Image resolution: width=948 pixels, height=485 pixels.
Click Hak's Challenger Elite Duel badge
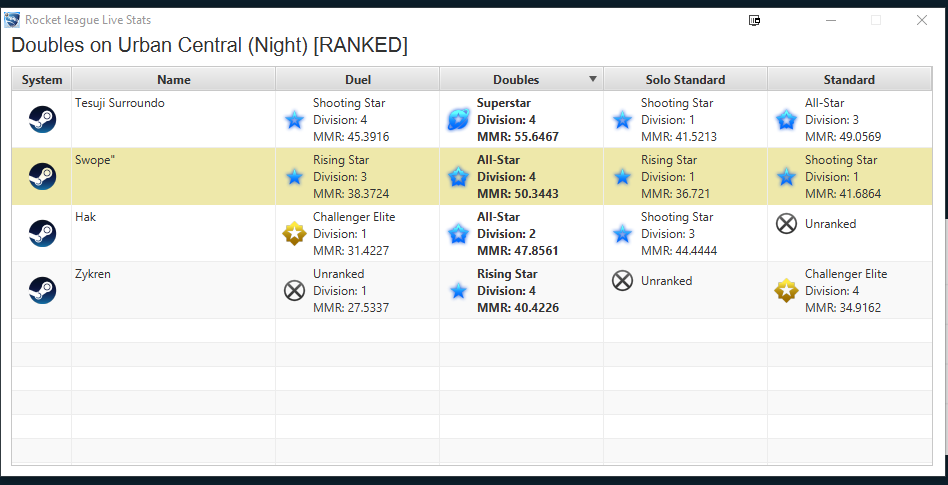pyautogui.click(x=294, y=233)
